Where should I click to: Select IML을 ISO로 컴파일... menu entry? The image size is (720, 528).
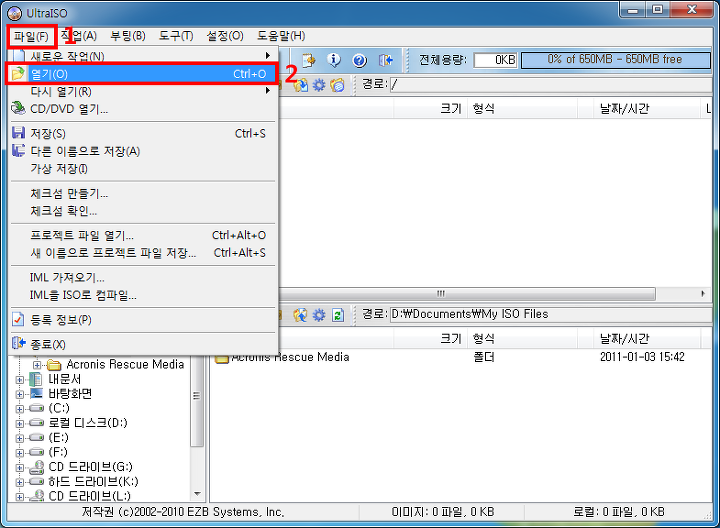(141, 295)
